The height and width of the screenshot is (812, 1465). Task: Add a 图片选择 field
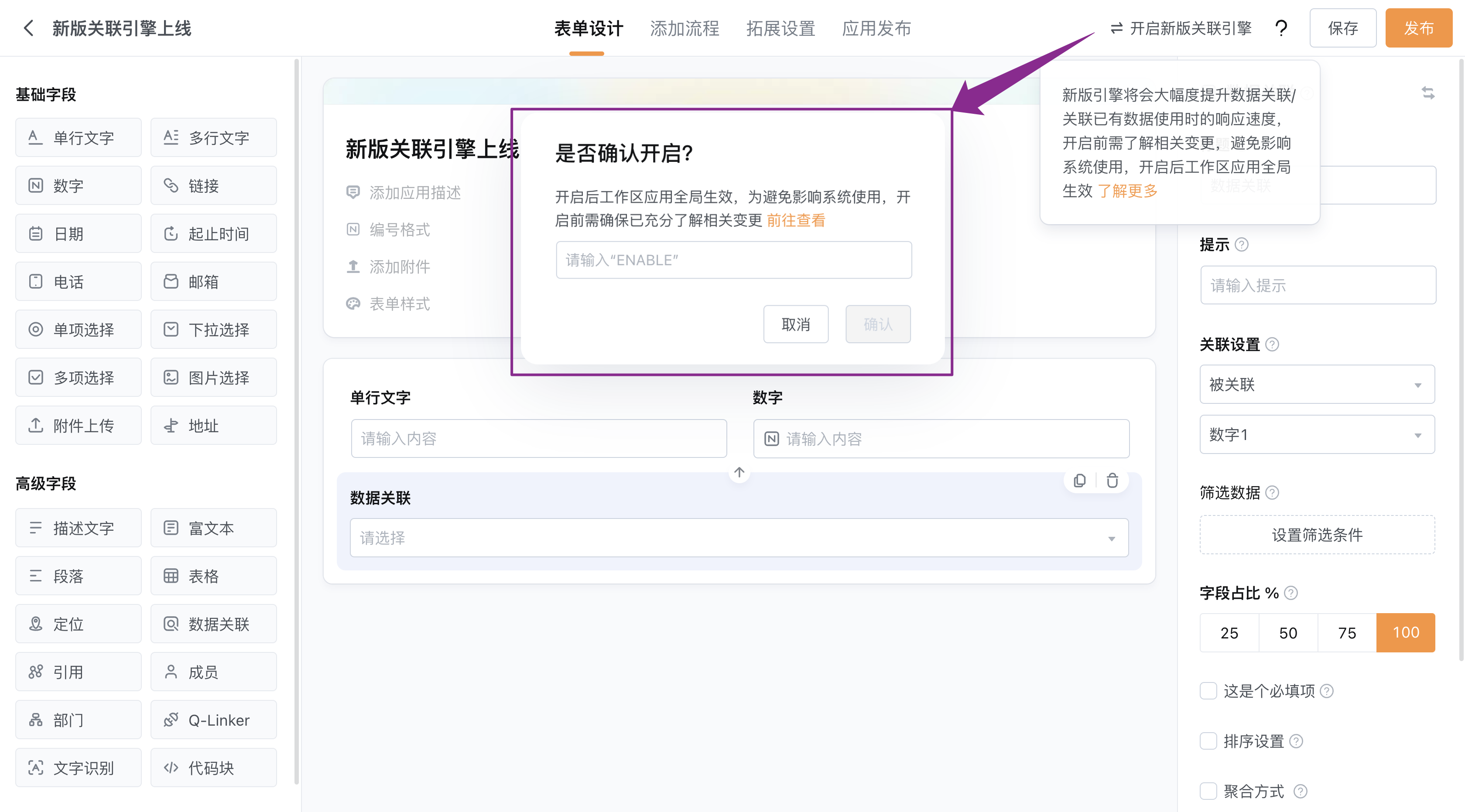213,377
